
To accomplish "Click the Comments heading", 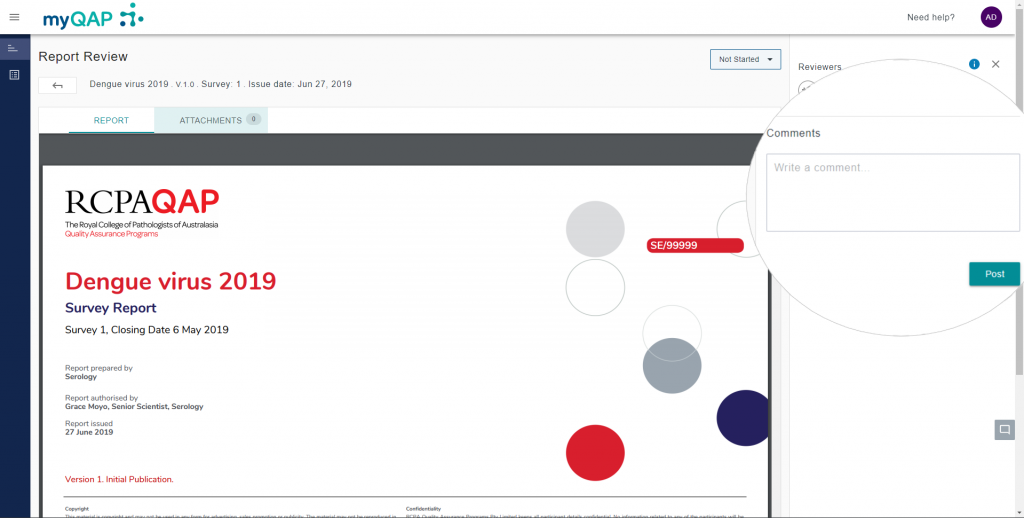I will tap(793, 133).
